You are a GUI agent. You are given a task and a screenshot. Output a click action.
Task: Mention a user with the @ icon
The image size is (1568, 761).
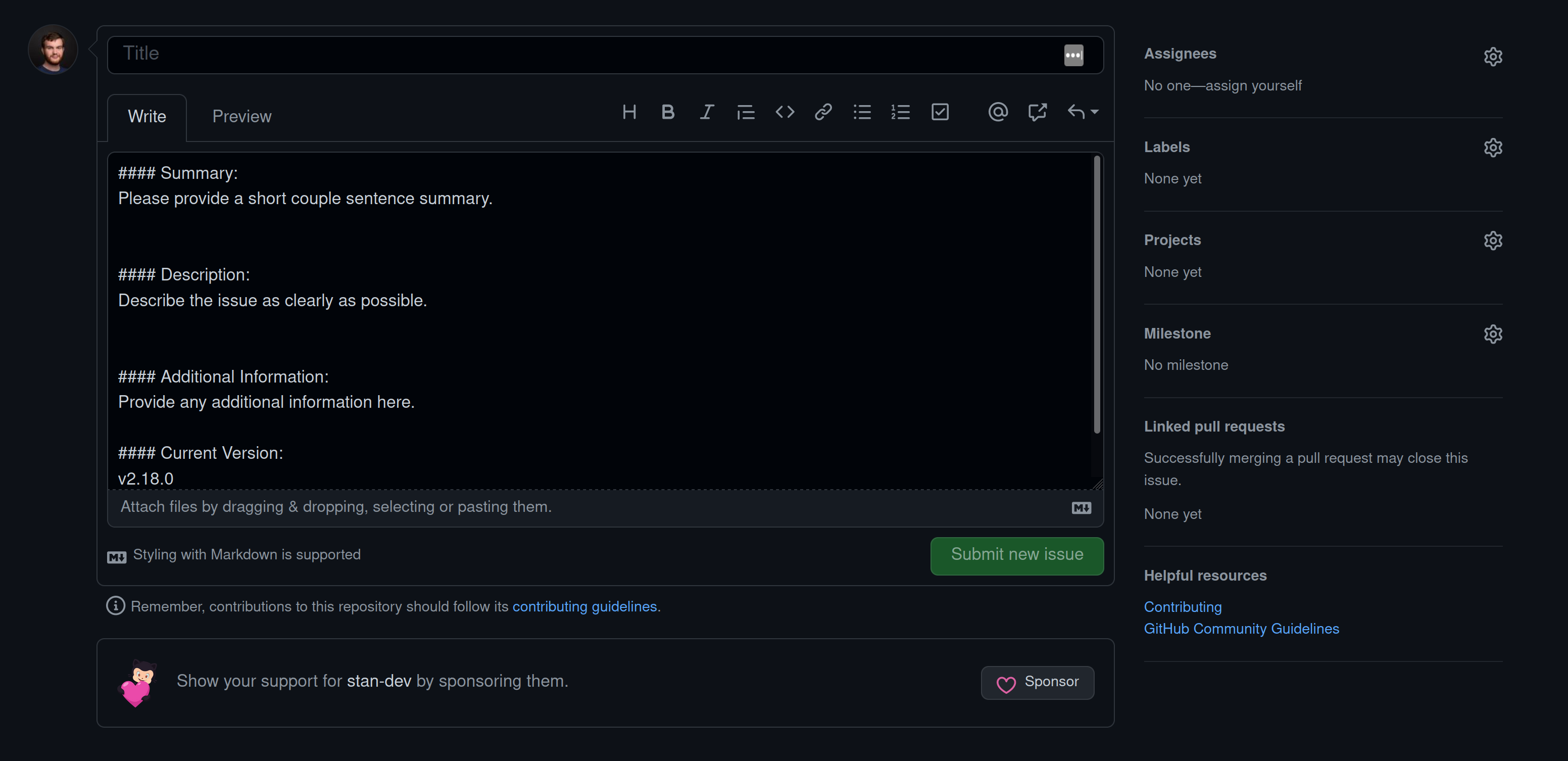coord(998,112)
